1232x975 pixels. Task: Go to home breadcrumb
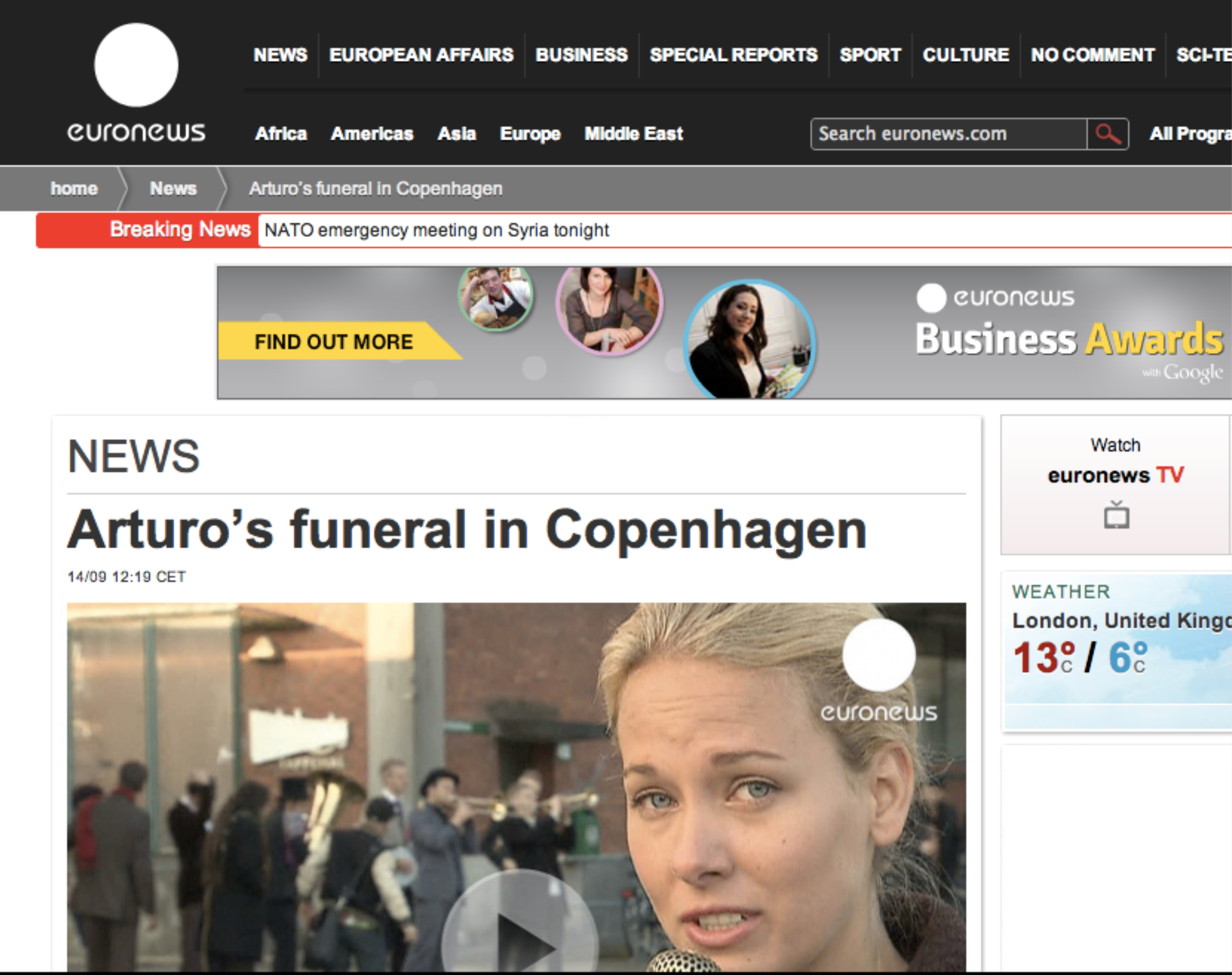tap(74, 188)
